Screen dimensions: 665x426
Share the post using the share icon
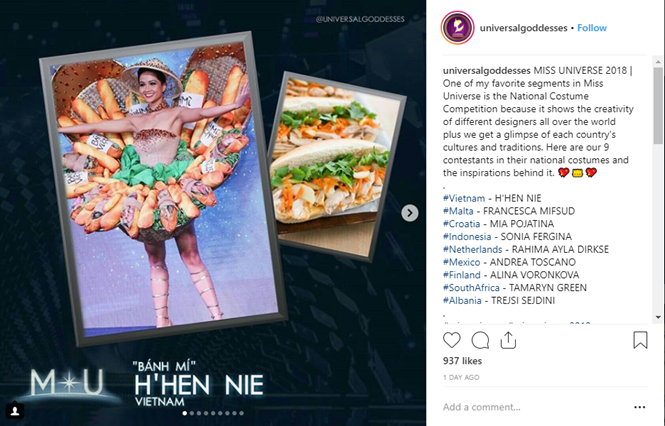[x=508, y=340]
